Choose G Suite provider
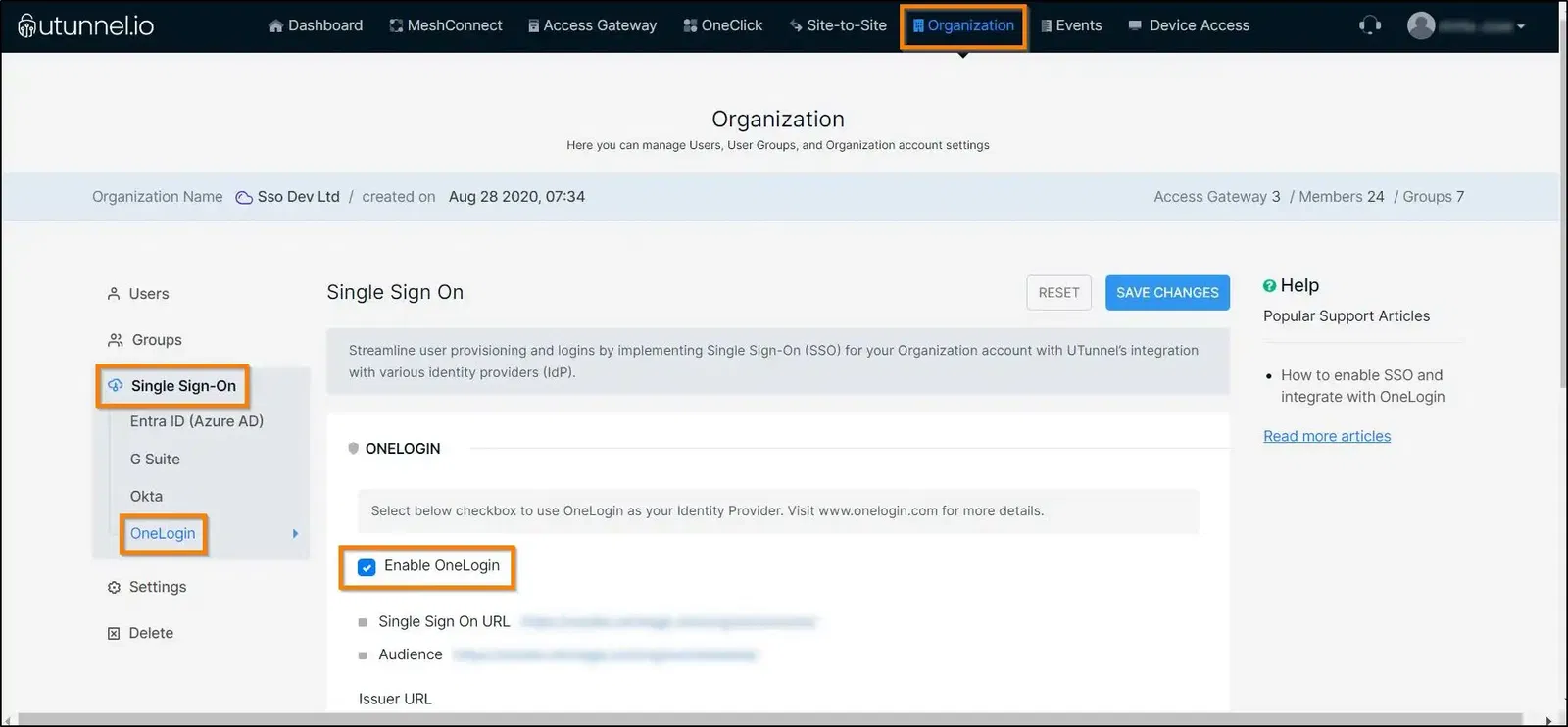 point(155,459)
